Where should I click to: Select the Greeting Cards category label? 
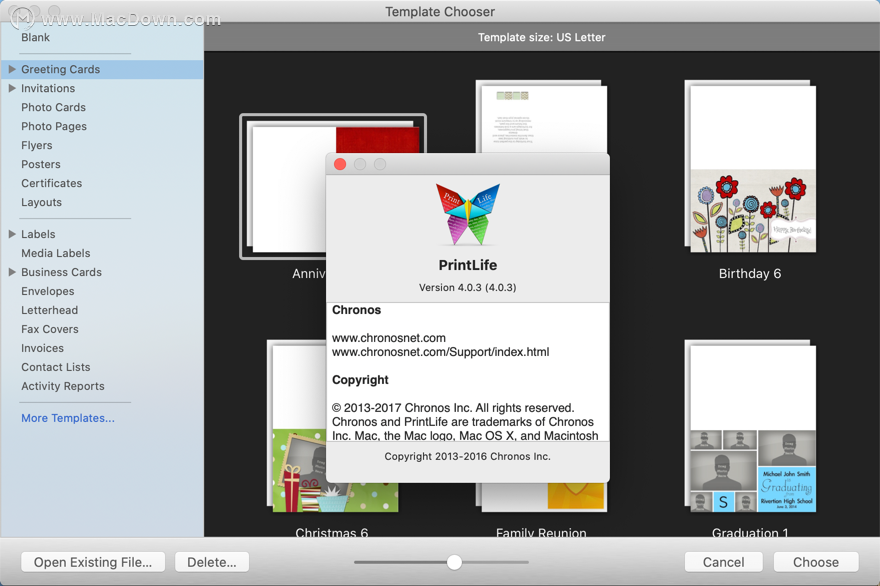pyautogui.click(x=61, y=69)
